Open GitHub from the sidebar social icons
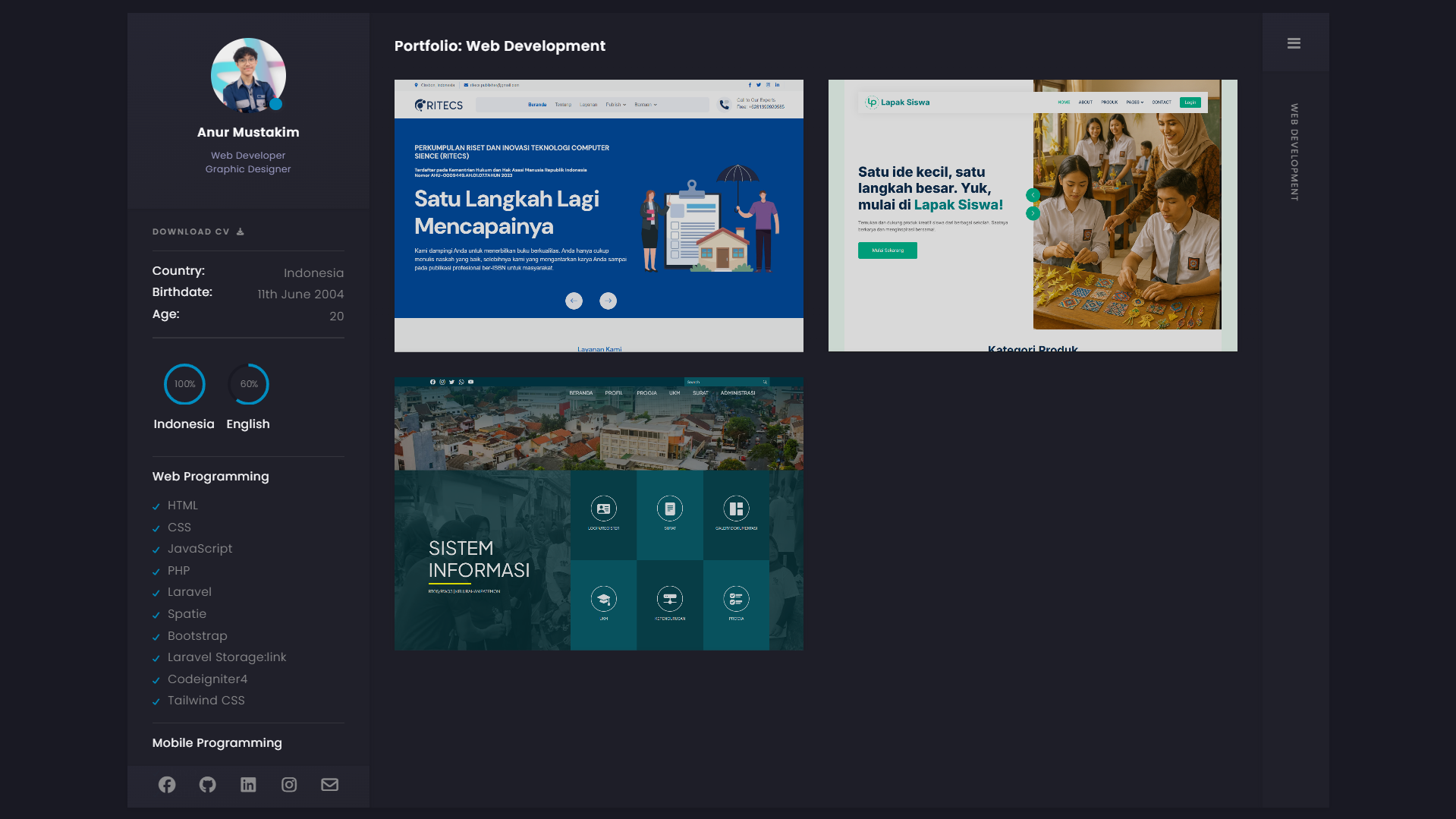 pos(207,785)
